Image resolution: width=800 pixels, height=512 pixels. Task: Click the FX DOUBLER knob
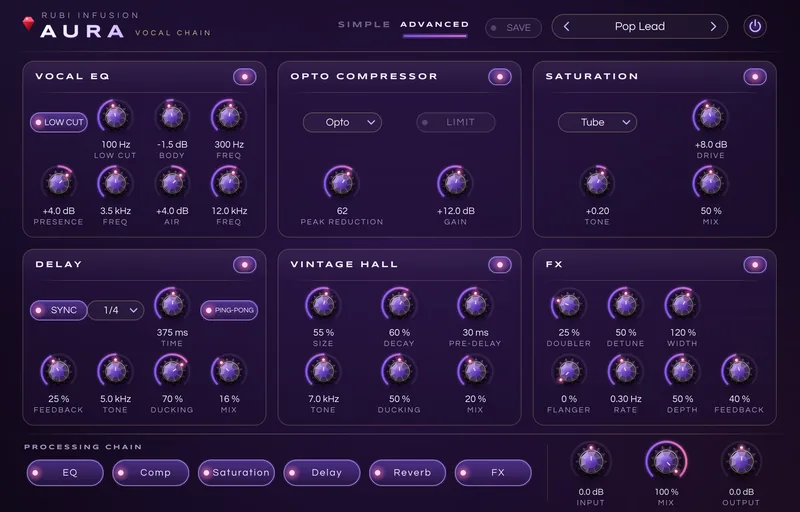point(569,304)
